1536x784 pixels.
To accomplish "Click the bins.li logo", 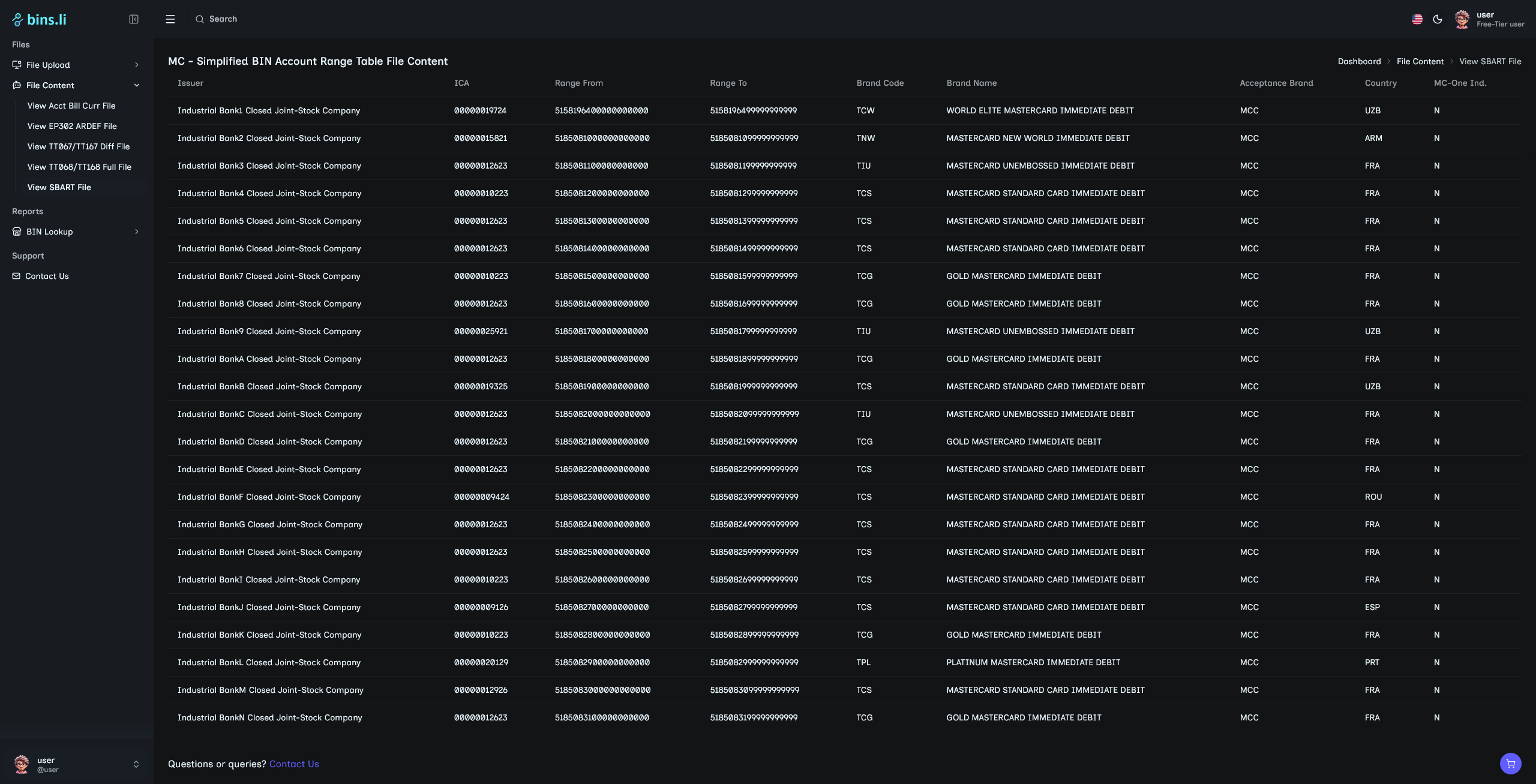I will pyautogui.click(x=39, y=19).
